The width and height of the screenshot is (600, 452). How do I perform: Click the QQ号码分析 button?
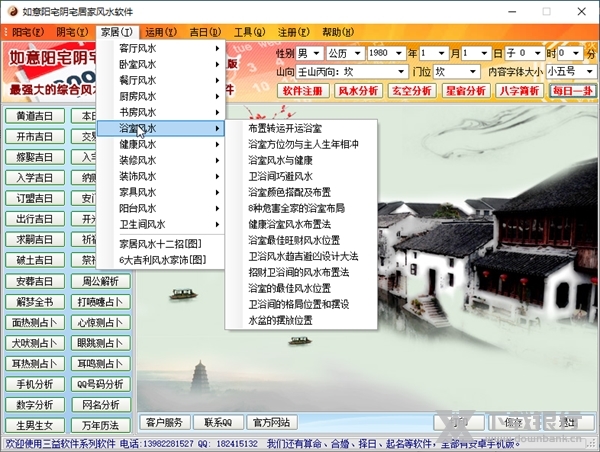[101, 384]
